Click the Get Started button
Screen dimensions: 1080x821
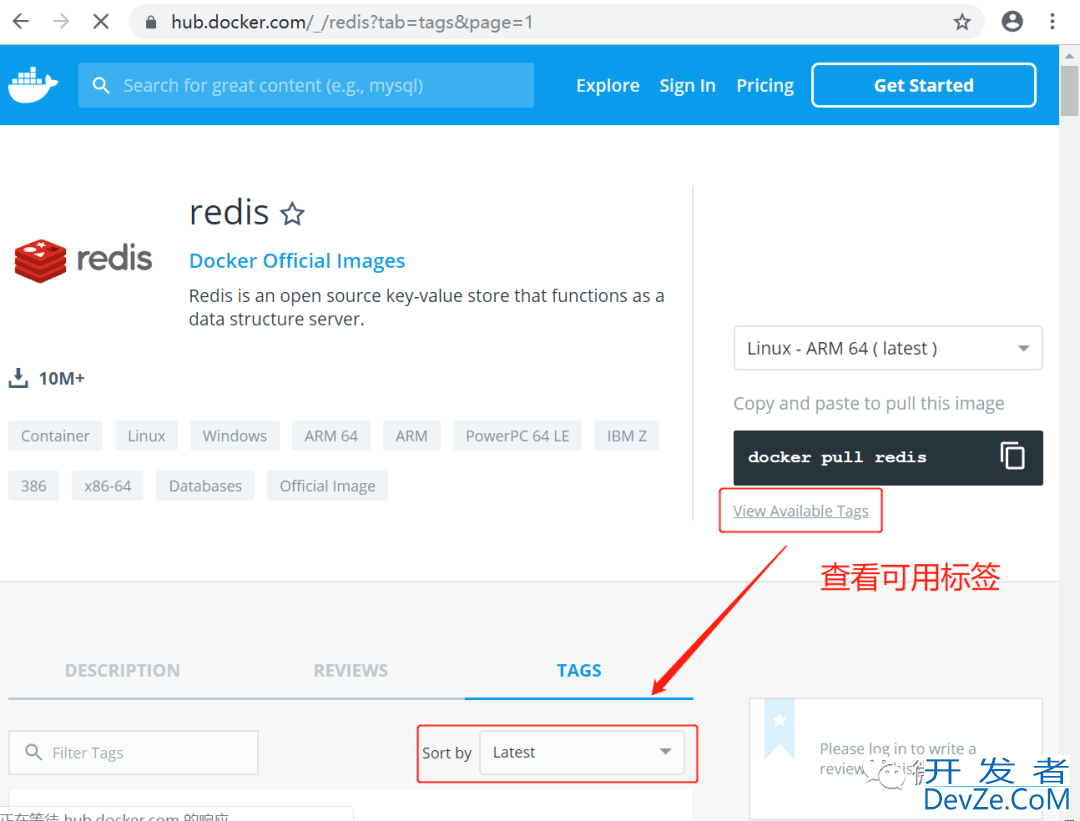point(924,85)
